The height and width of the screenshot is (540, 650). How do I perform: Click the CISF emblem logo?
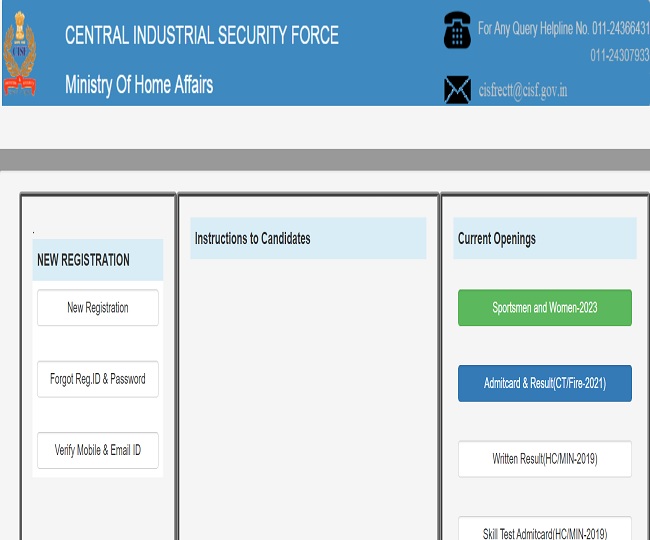(19, 53)
